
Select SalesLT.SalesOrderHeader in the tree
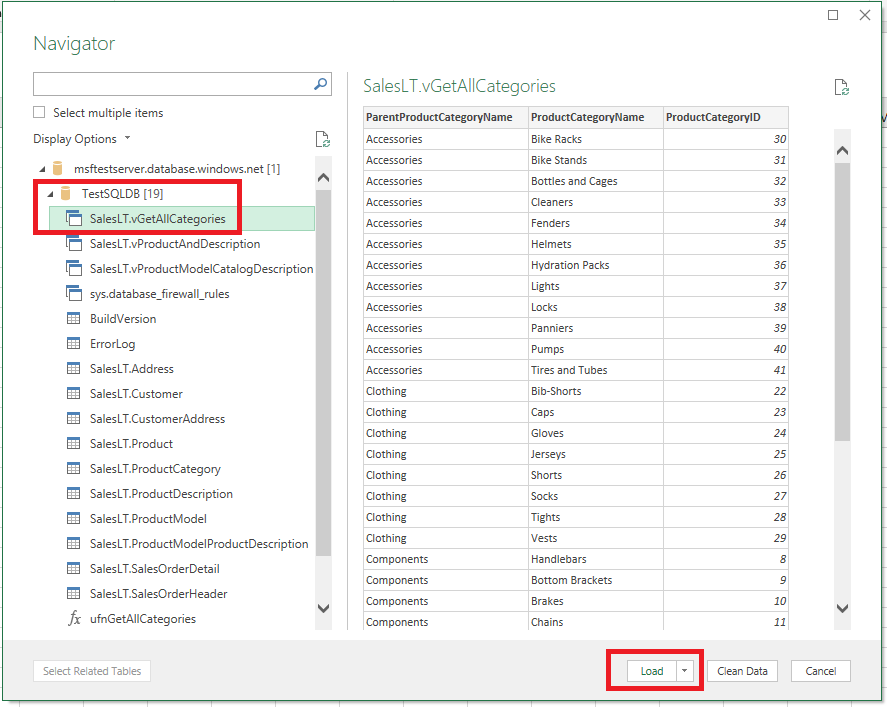(x=158, y=594)
